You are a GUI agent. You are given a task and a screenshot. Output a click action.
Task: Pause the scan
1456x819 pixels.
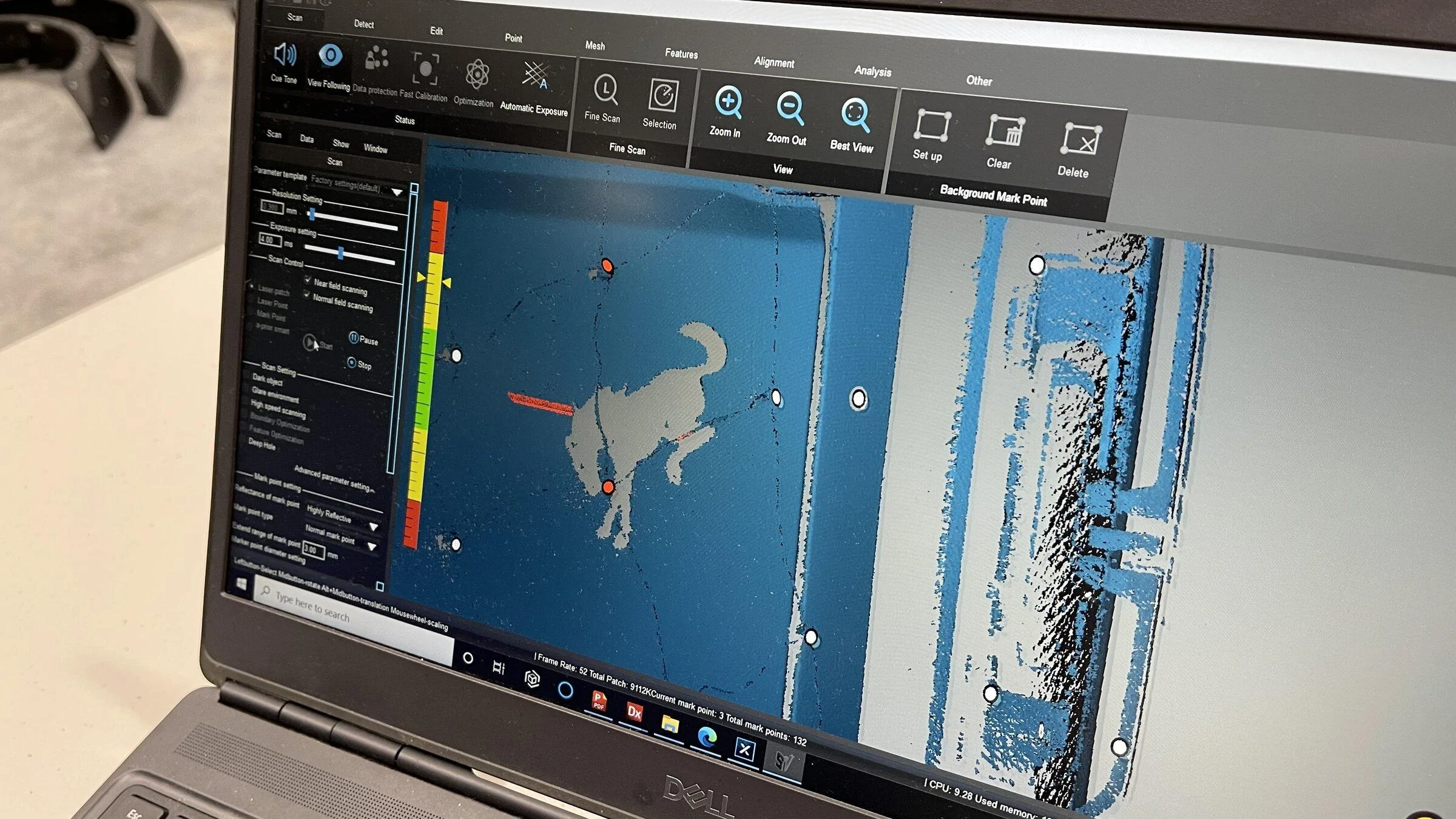(363, 339)
